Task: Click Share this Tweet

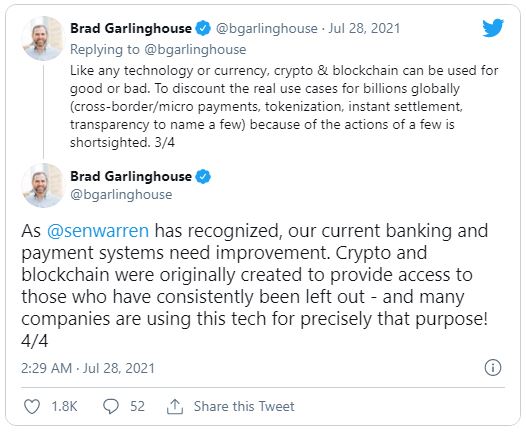Action: (x=244, y=406)
